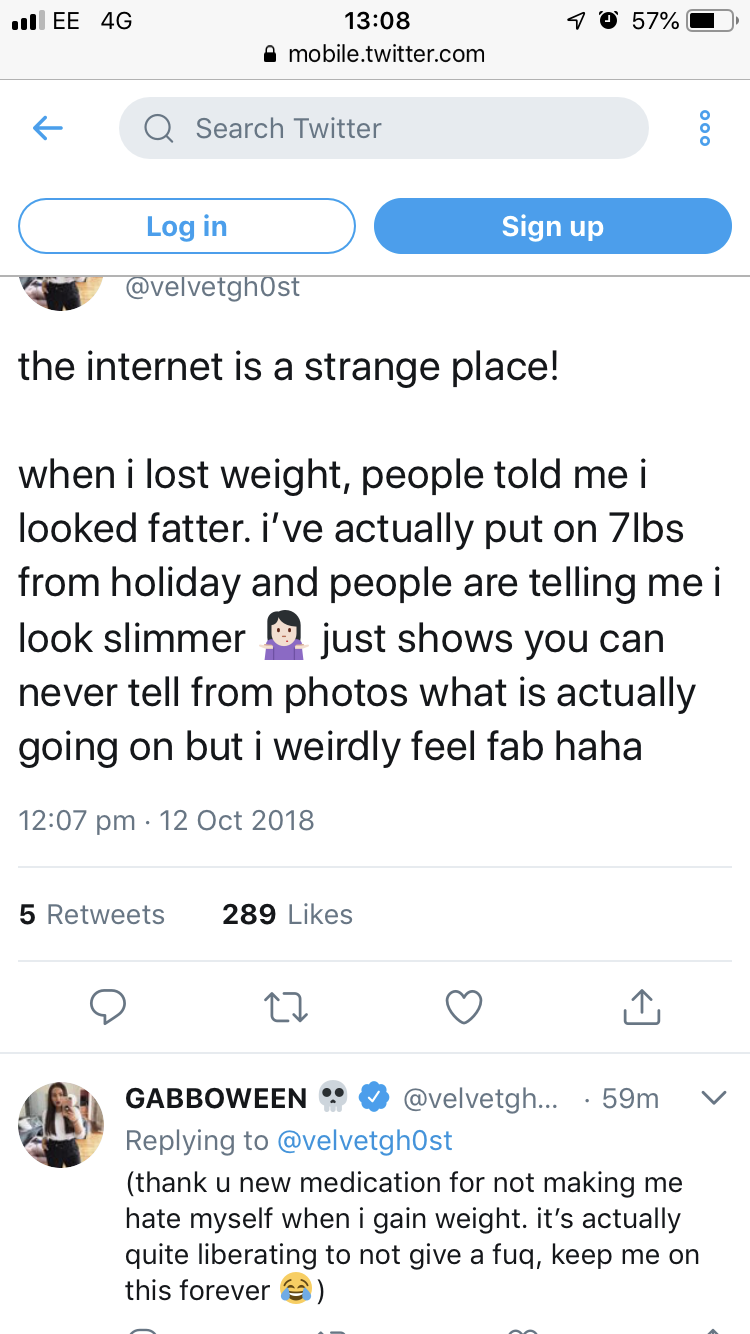Tap the reply speech bubble icon
Screen dimensions: 750x1334
point(108,1007)
